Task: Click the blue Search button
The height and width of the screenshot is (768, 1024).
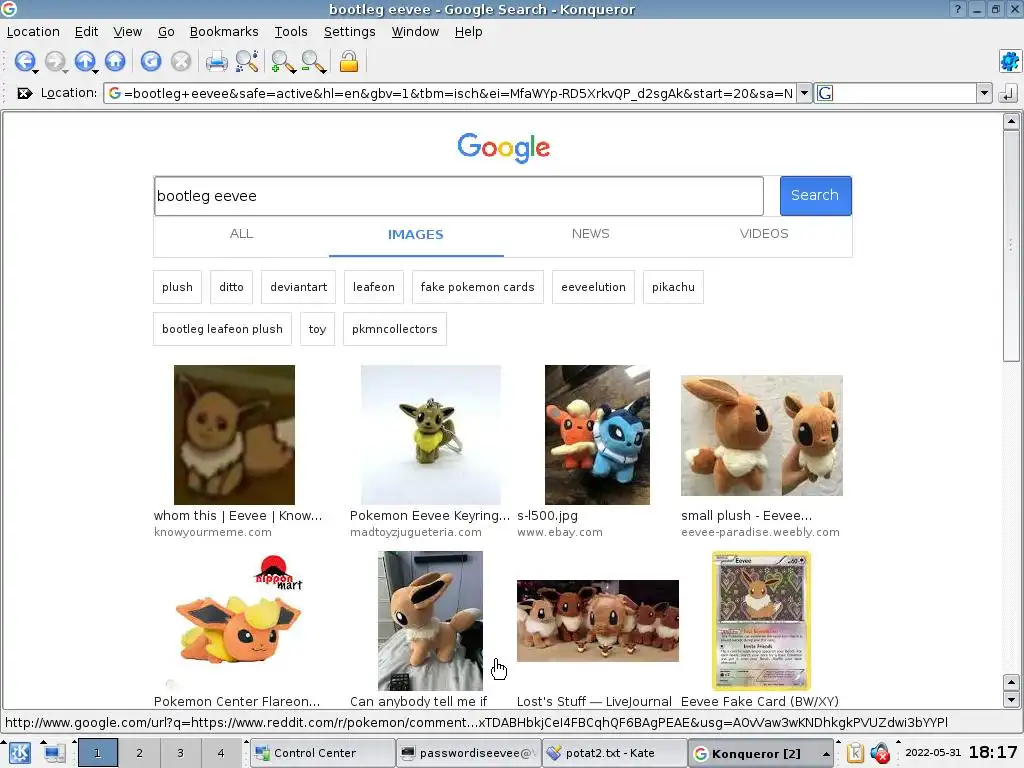Action: pos(815,195)
